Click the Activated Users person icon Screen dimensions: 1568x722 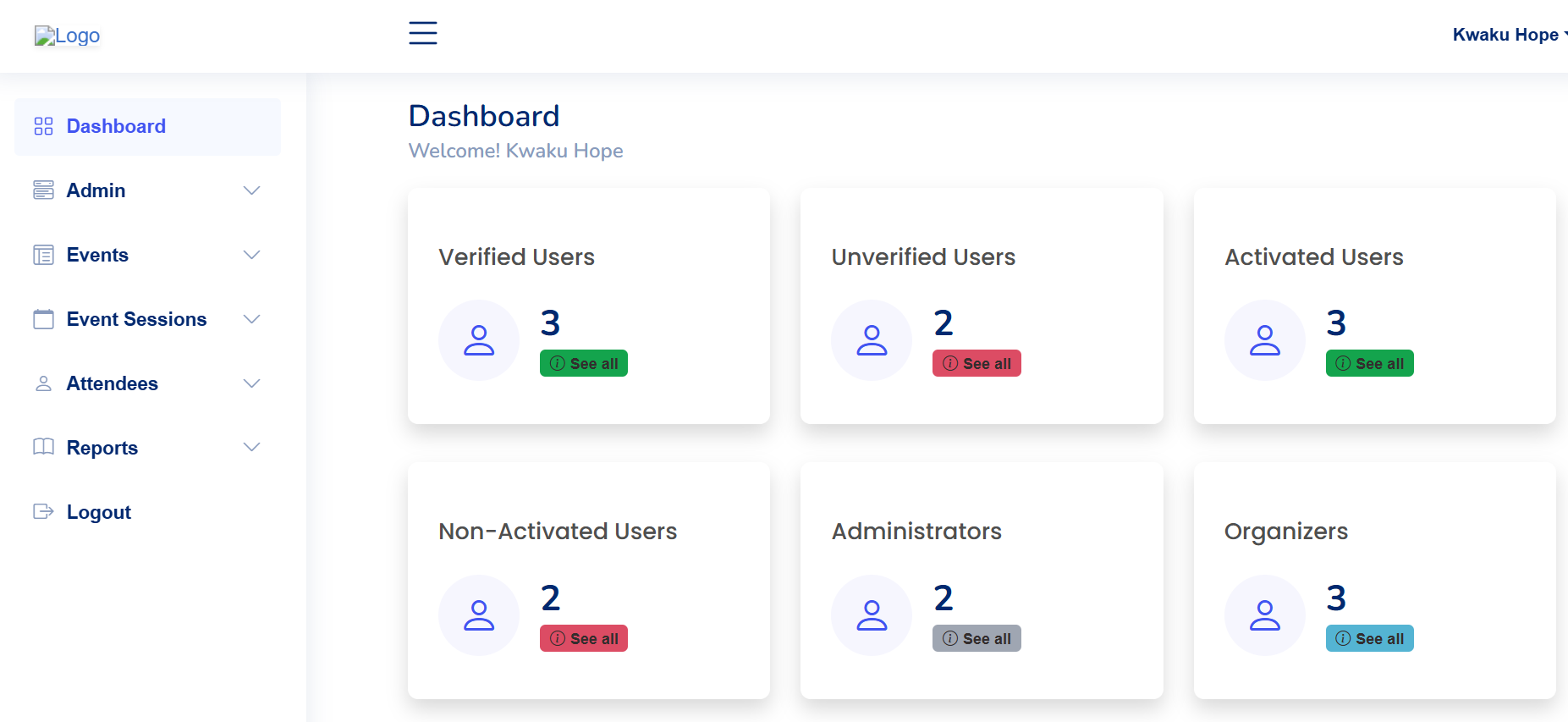[x=1265, y=340]
